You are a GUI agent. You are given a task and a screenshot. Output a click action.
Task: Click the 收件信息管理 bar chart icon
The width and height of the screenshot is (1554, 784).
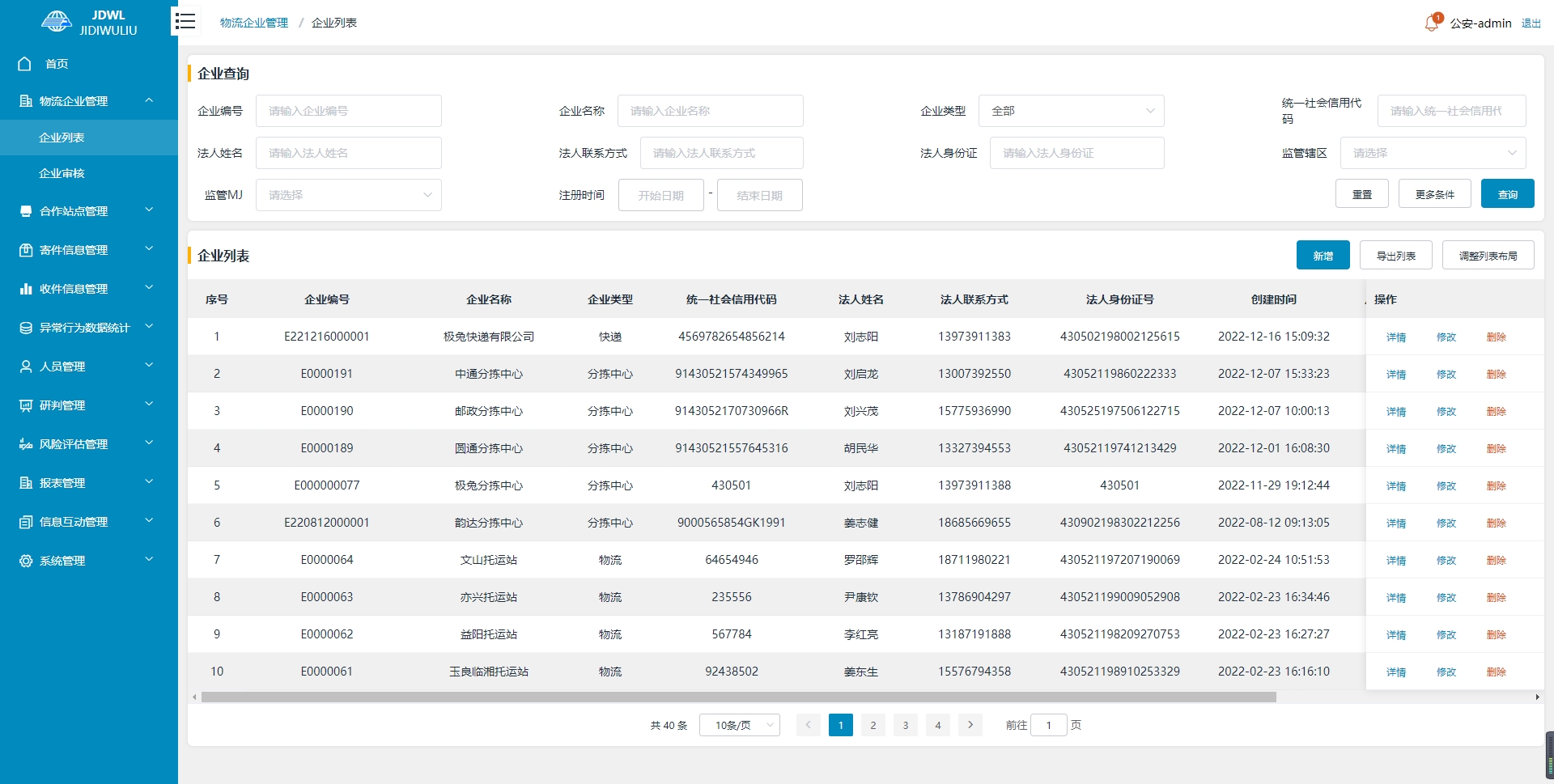(26, 289)
